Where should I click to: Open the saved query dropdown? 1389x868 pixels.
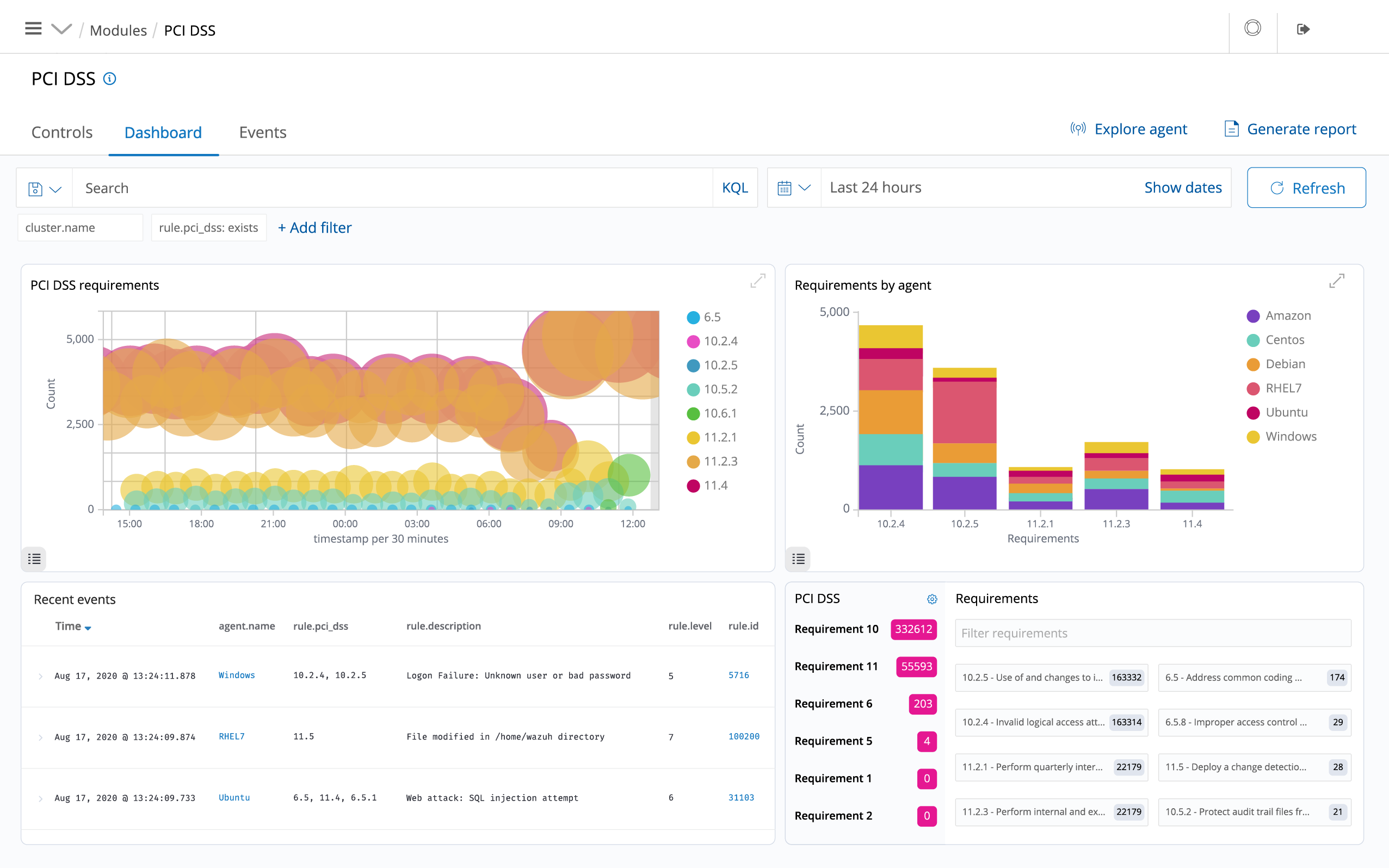pos(45,188)
